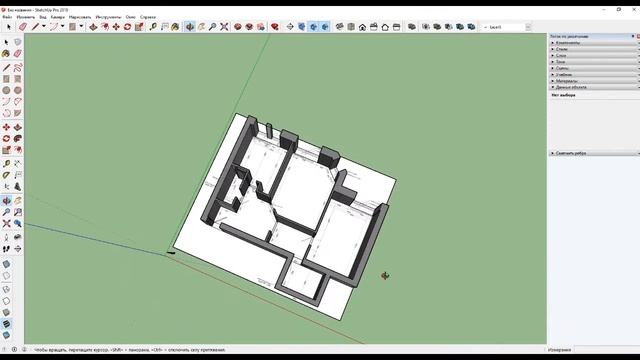Select the Dimensions tool in the left tool set

coord(18,164)
